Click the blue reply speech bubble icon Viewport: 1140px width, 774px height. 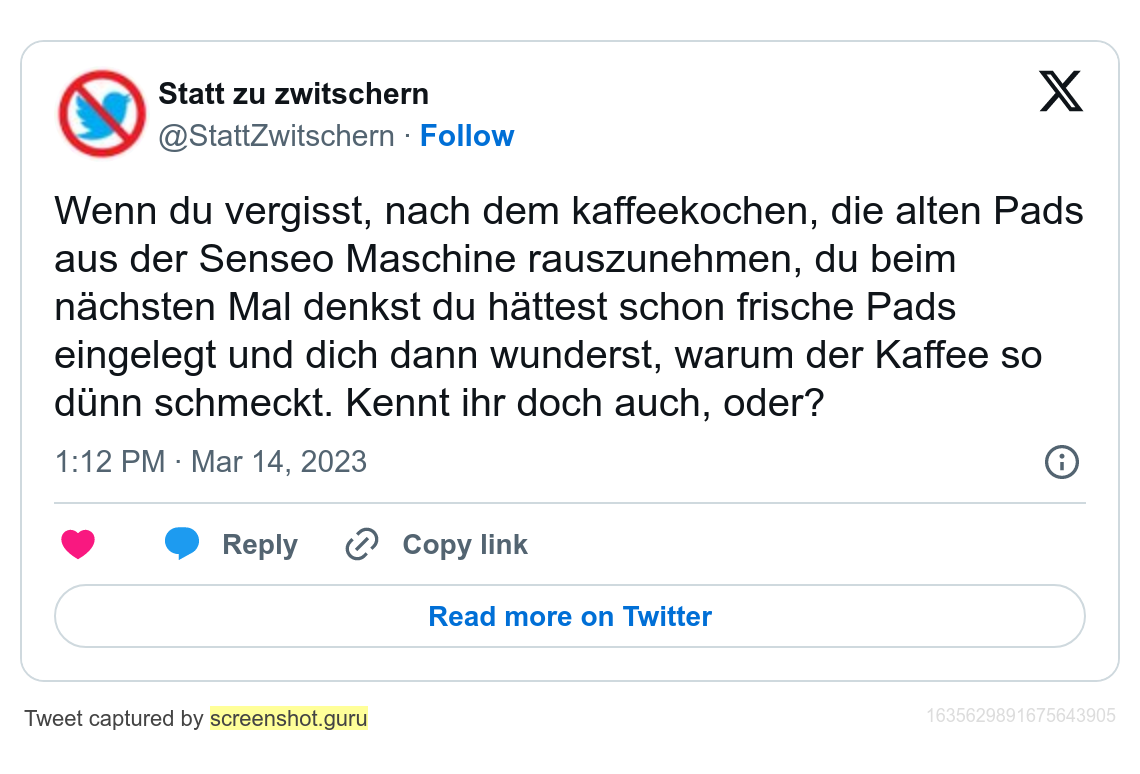[x=182, y=543]
